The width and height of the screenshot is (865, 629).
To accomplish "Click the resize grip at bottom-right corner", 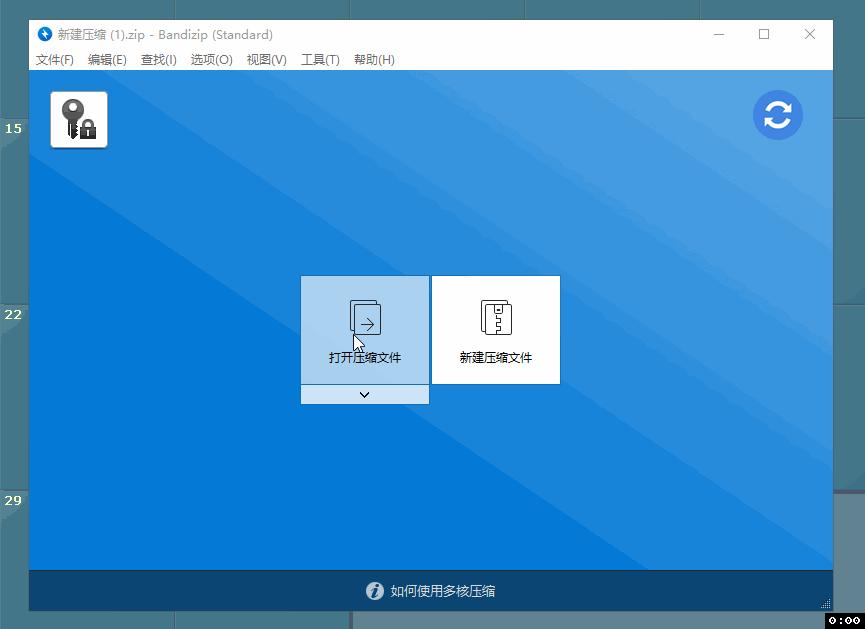I will coord(826,604).
